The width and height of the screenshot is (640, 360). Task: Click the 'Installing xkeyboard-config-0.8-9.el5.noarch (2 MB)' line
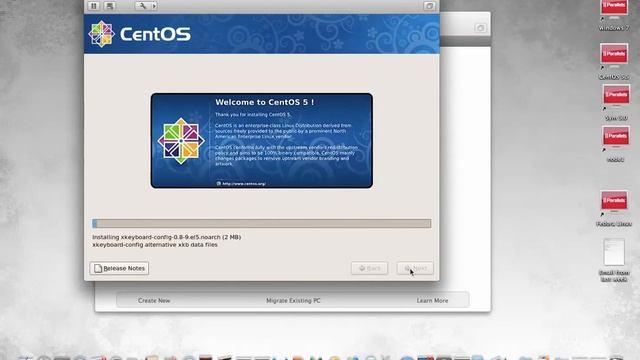[167, 237]
